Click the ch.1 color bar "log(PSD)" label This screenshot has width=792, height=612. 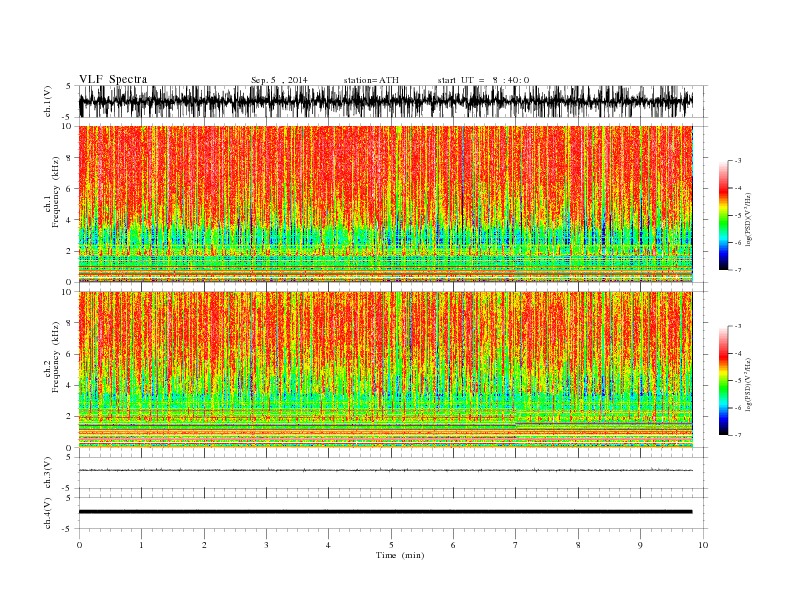pos(749,220)
